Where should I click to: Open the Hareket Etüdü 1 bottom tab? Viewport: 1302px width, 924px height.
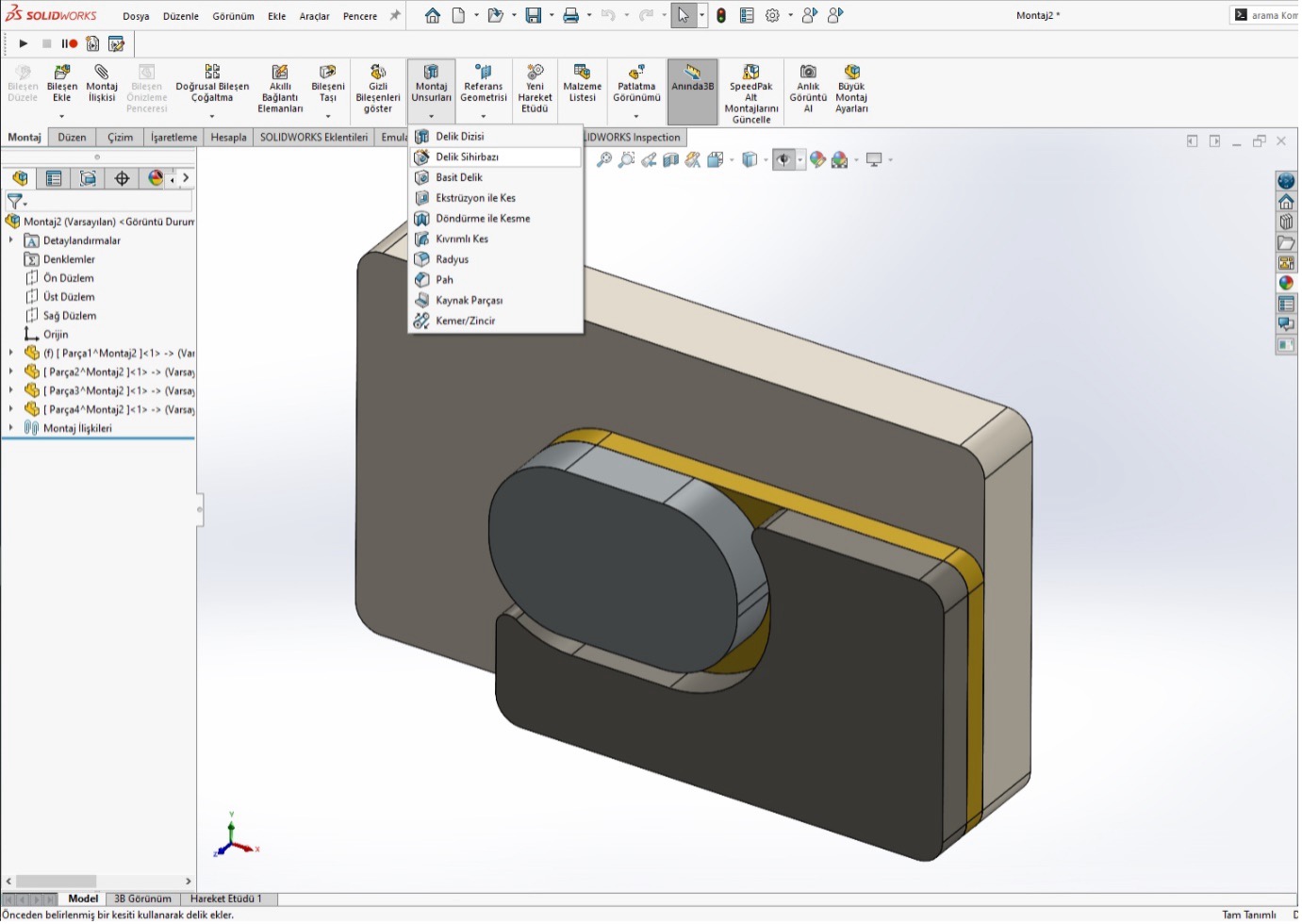coord(226,899)
